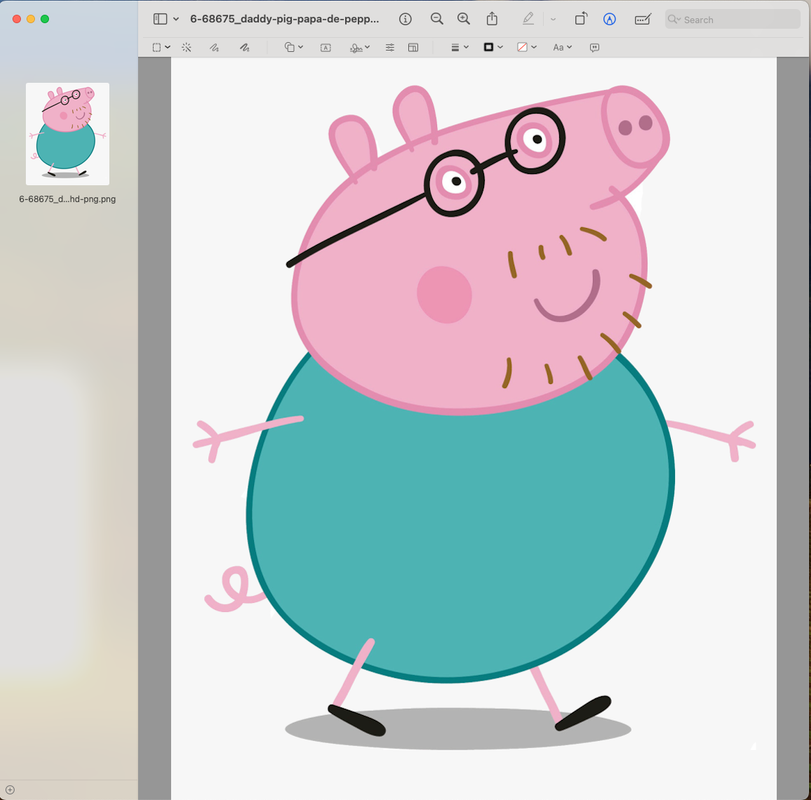Click the filename 6-68675_d...hd-png.png label
Screen dimensions: 811x800
click(67, 199)
